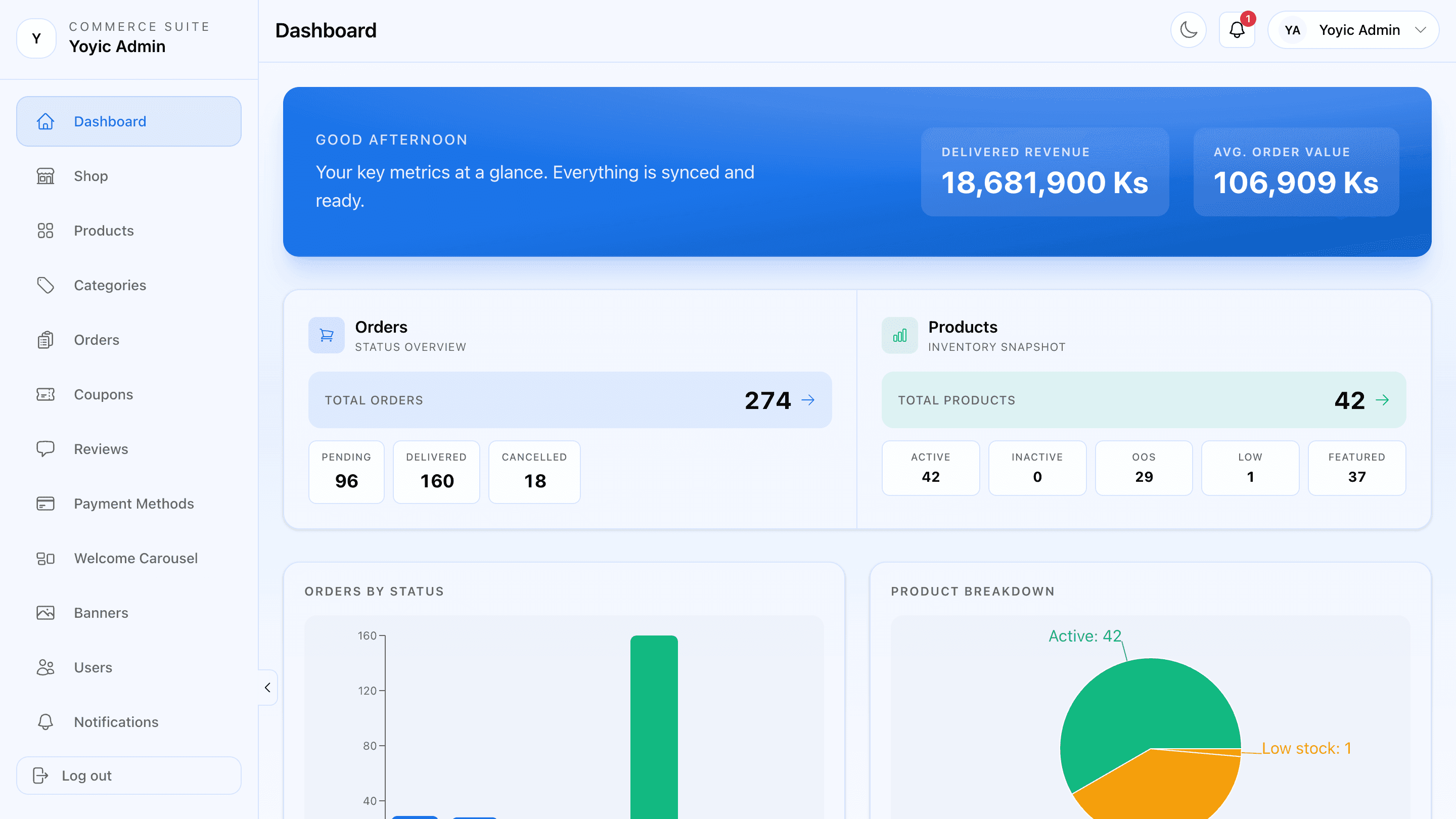Click the YA avatar badge
This screenshot has width=1456, height=819.
coord(1292,30)
